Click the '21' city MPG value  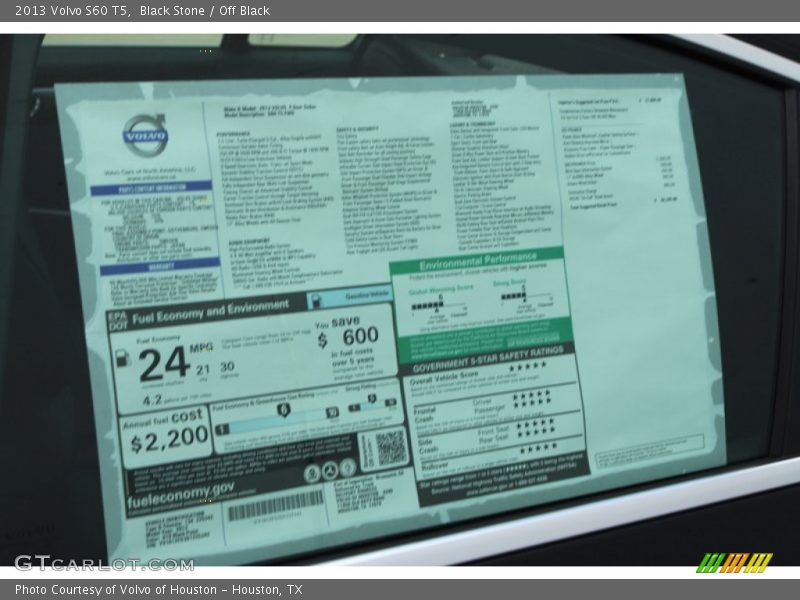(203, 369)
